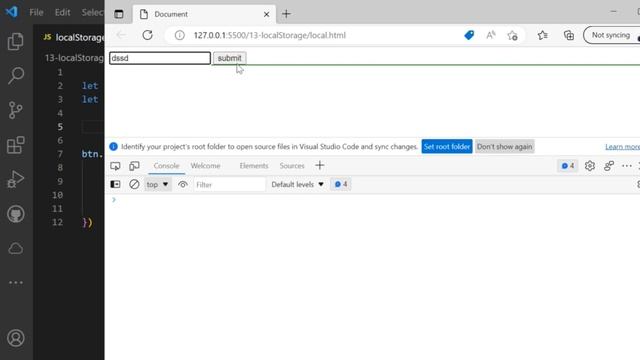This screenshot has height=360, width=640.
Task: Click the shopping price tag icon
Action: (x=469, y=35)
